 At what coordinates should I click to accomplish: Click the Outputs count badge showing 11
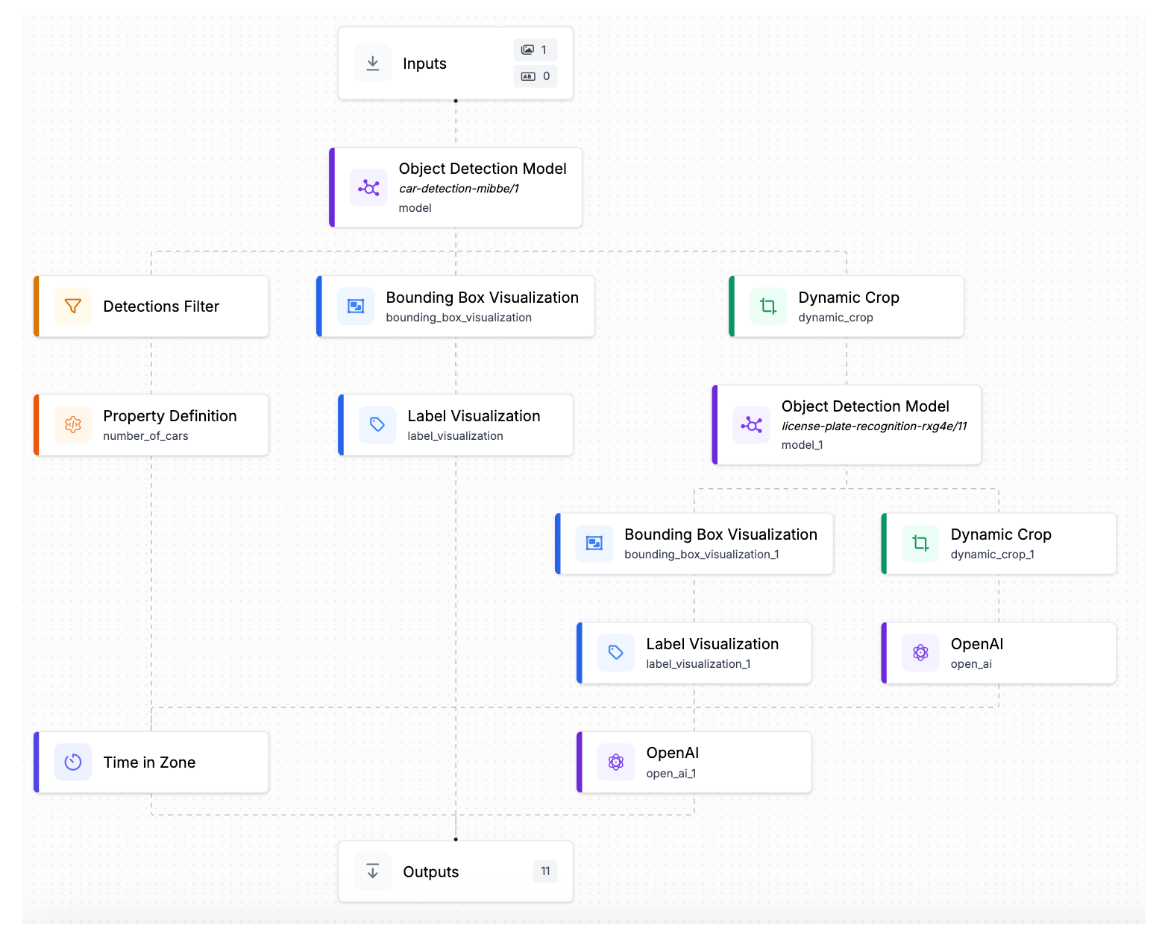click(x=545, y=871)
